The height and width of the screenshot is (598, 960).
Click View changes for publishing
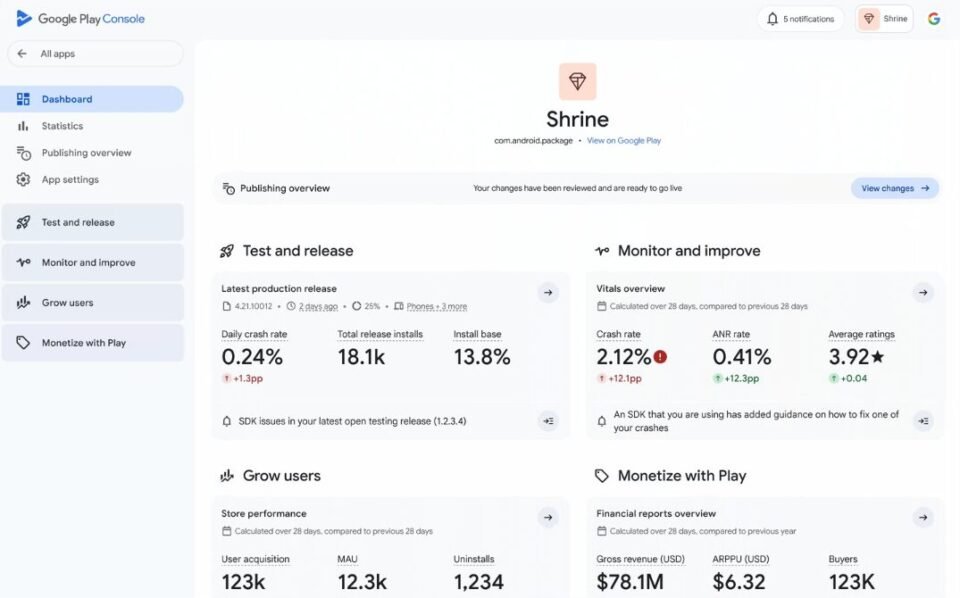tap(894, 188)
